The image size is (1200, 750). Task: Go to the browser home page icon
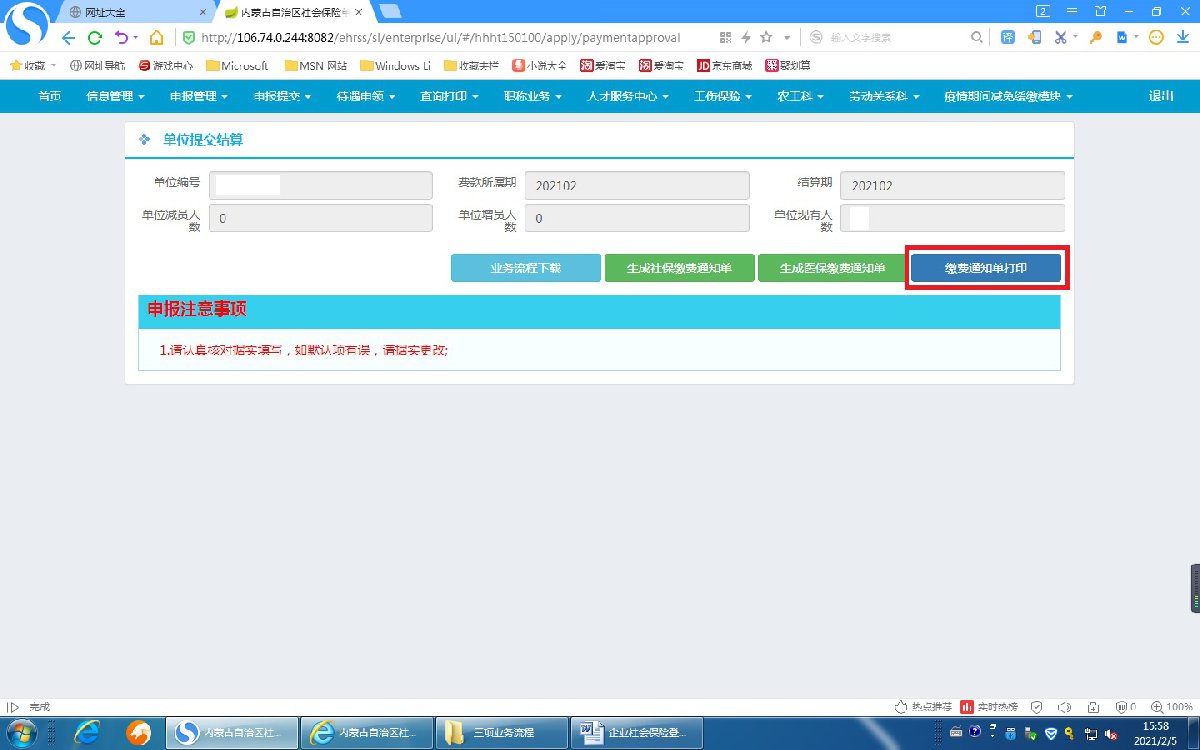156,38
